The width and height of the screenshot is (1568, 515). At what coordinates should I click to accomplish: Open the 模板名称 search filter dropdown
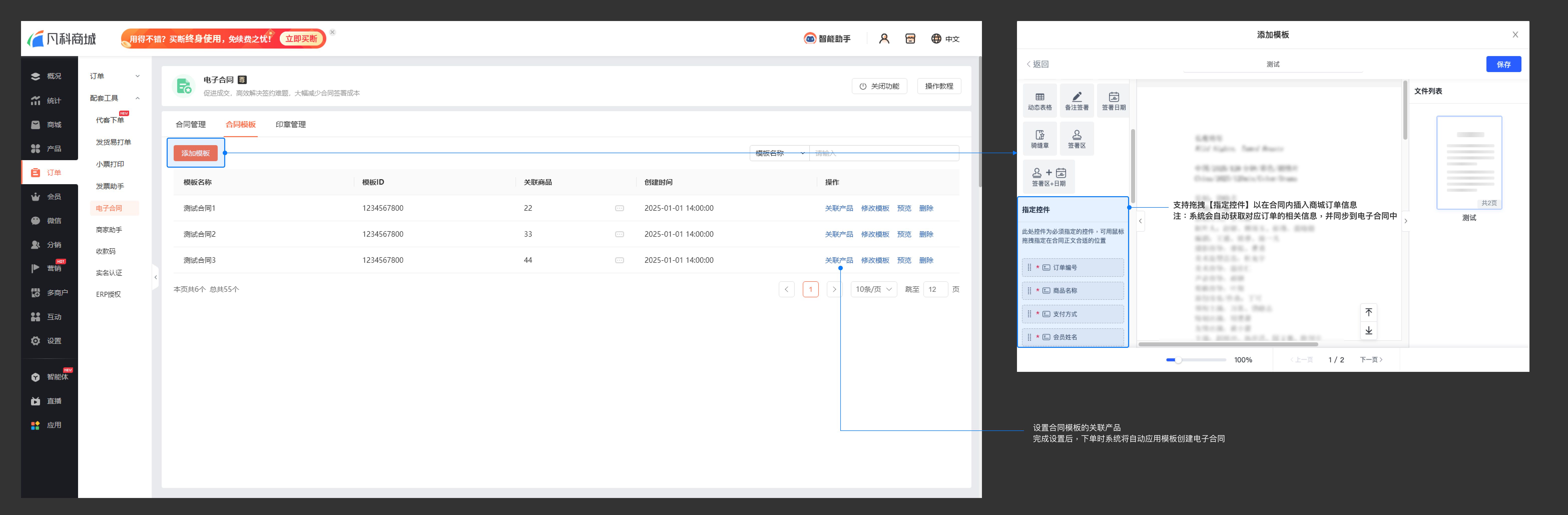pos(779,153)
